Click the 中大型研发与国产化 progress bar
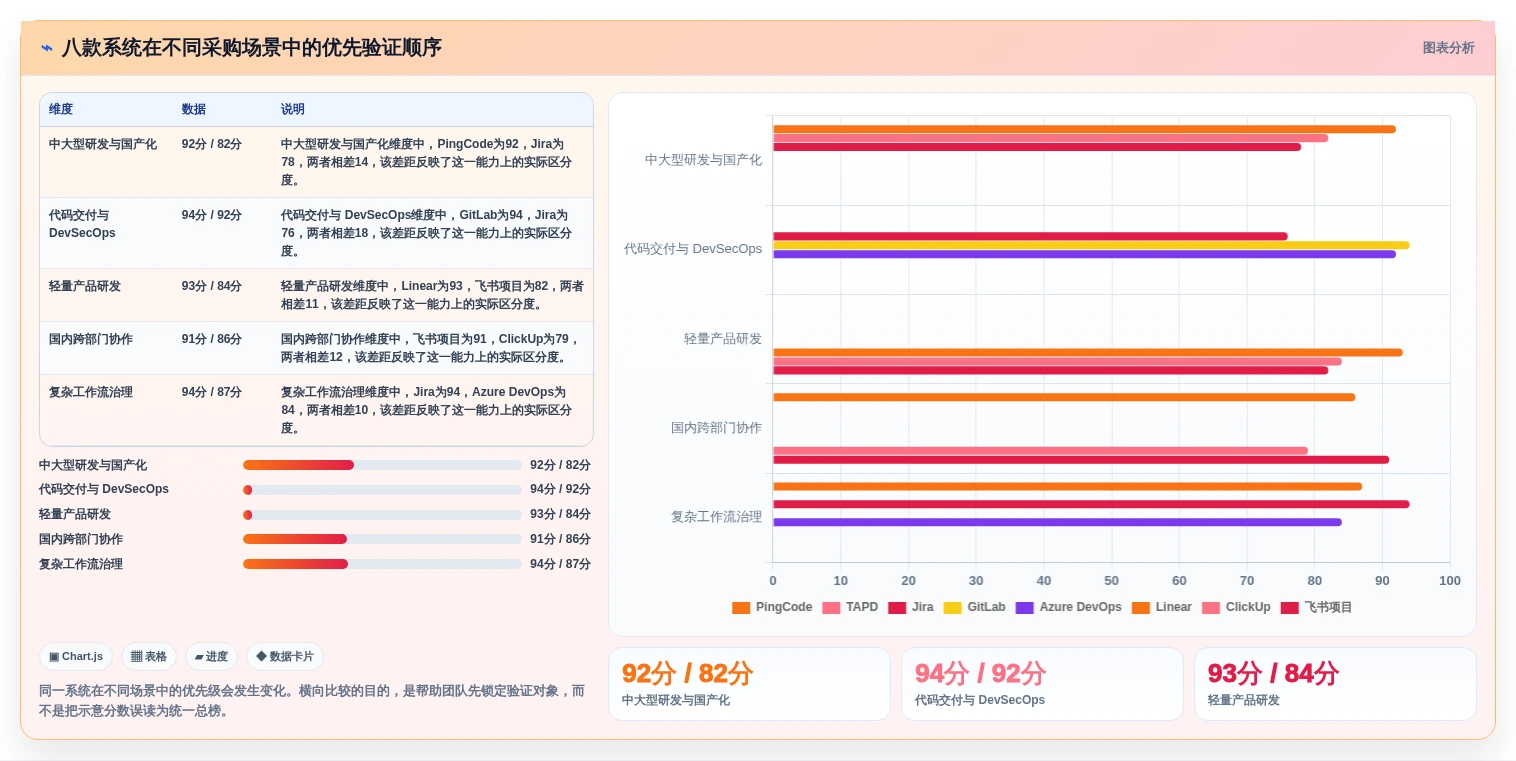 [x=382, y=465]
